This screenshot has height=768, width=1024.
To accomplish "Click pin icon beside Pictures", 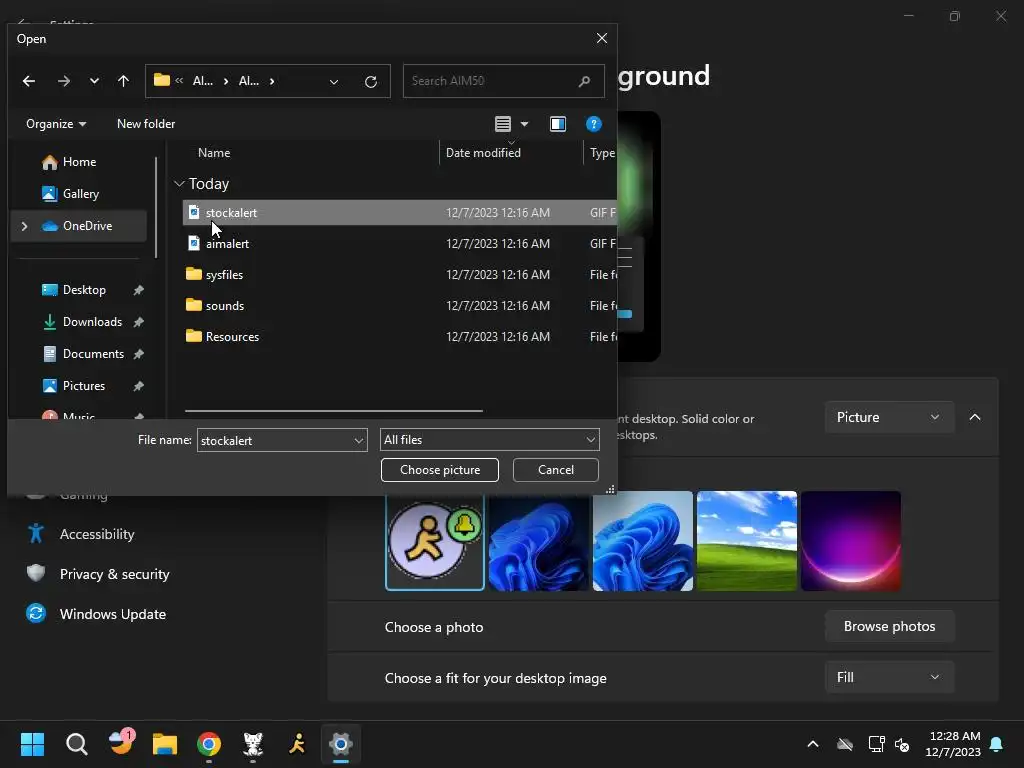I will tap(138, 386).
